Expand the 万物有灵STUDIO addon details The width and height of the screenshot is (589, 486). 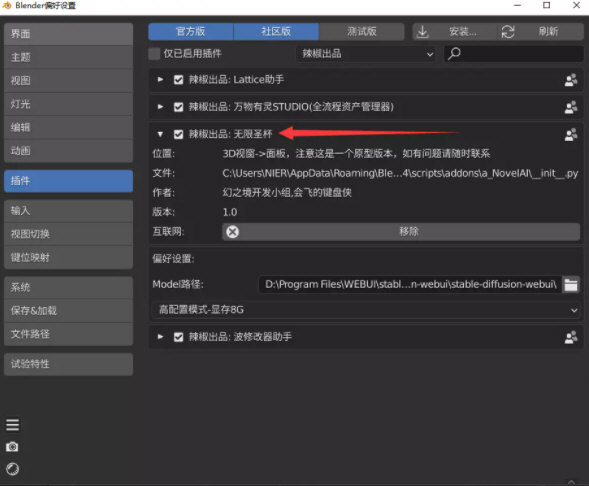click(160, 107)
